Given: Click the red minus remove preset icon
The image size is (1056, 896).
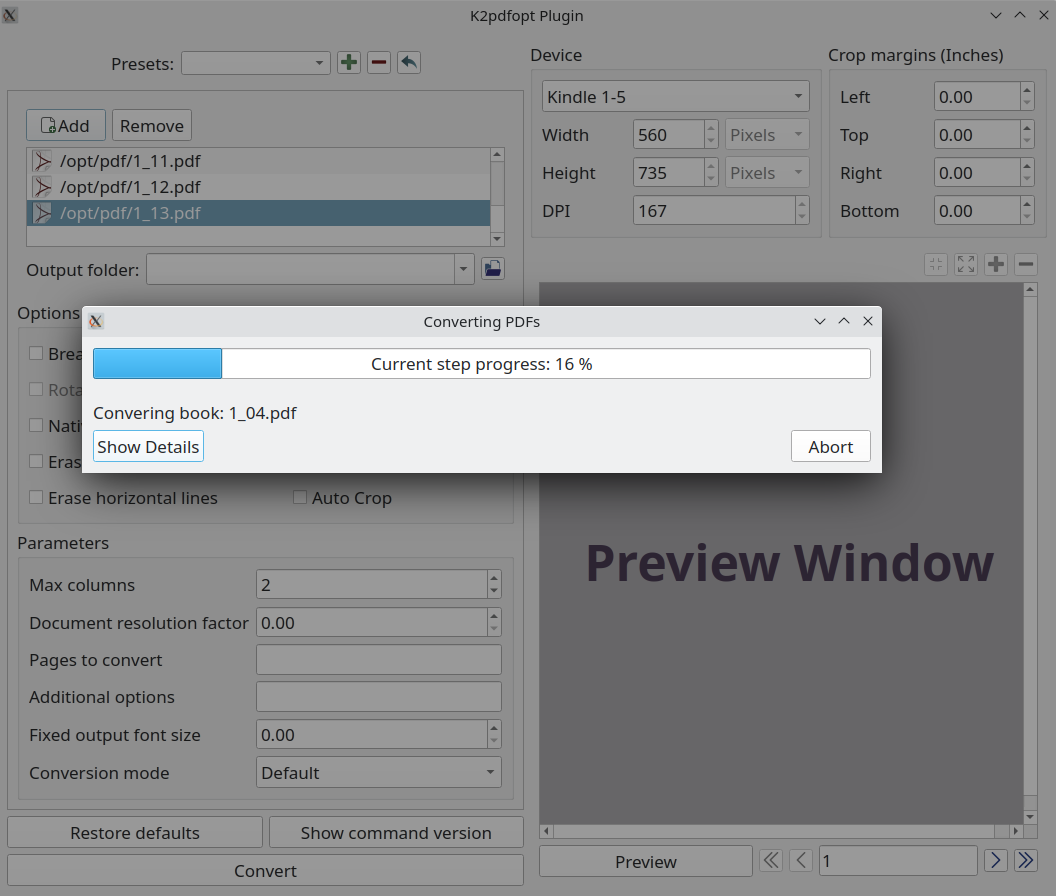Looking at the screenshot, I should 379,63.
